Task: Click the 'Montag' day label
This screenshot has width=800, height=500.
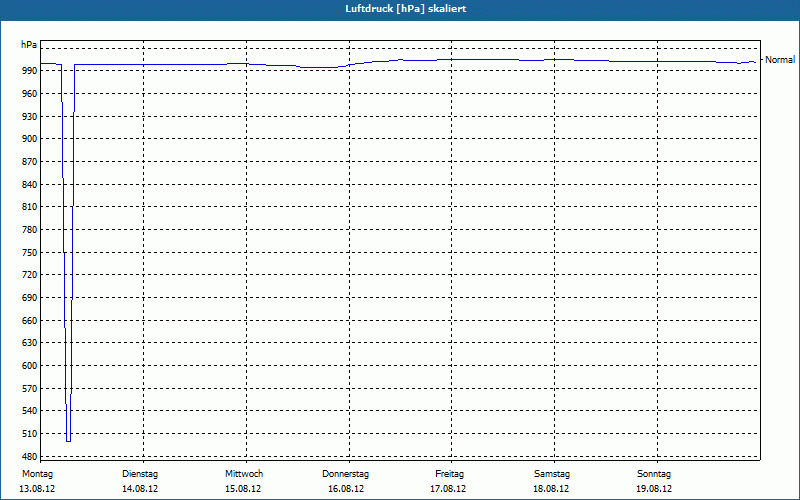Action: 37,474
